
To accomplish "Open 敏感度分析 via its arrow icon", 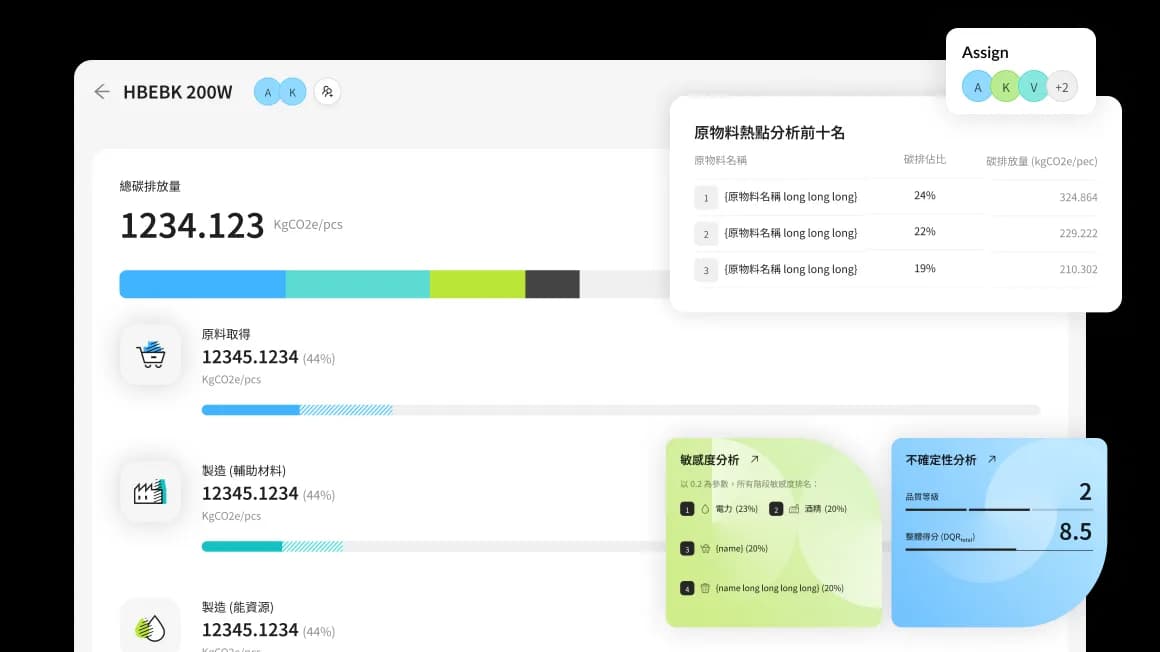I will 754,459.
